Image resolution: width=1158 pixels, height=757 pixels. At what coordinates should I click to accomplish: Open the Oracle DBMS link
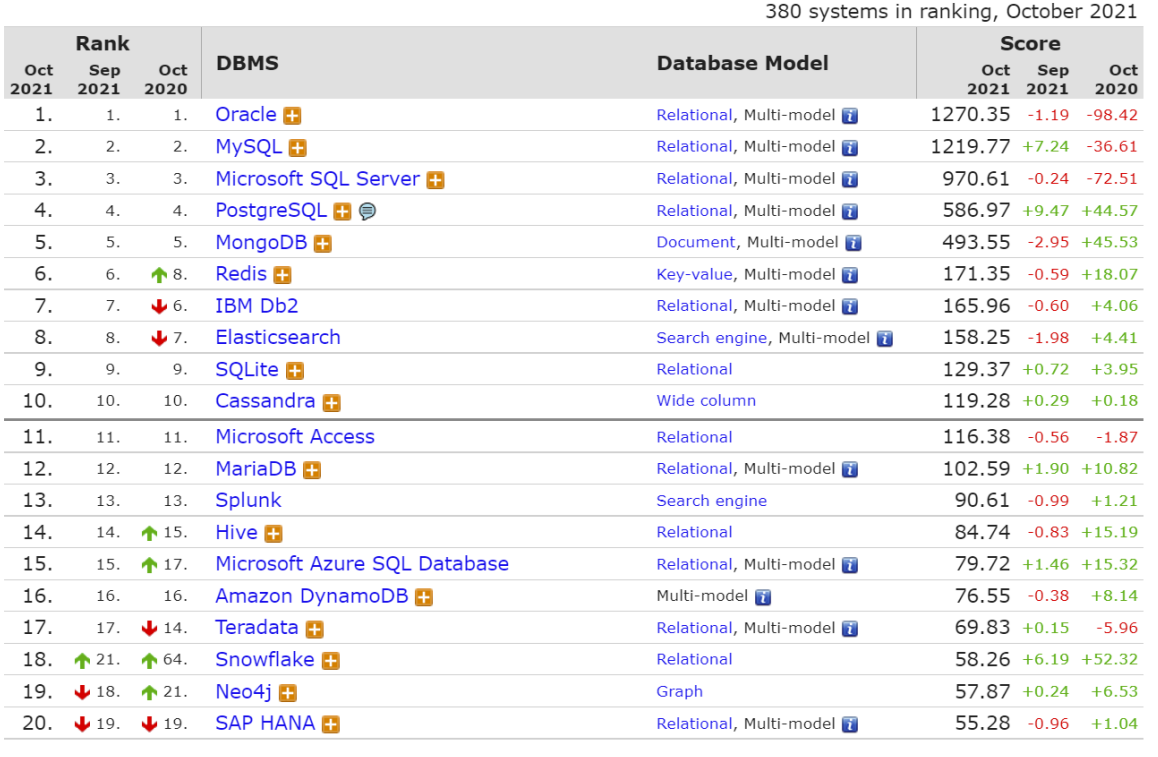(x=246, y=114)
